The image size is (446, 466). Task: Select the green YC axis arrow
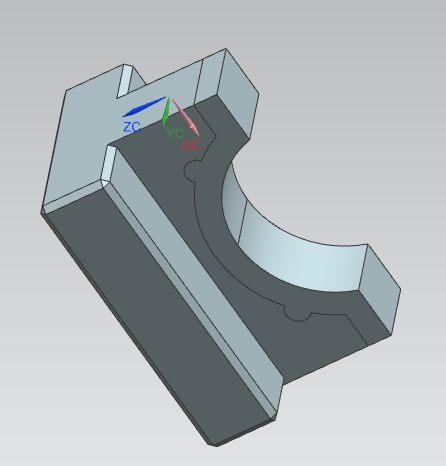(x=166, y=112)
